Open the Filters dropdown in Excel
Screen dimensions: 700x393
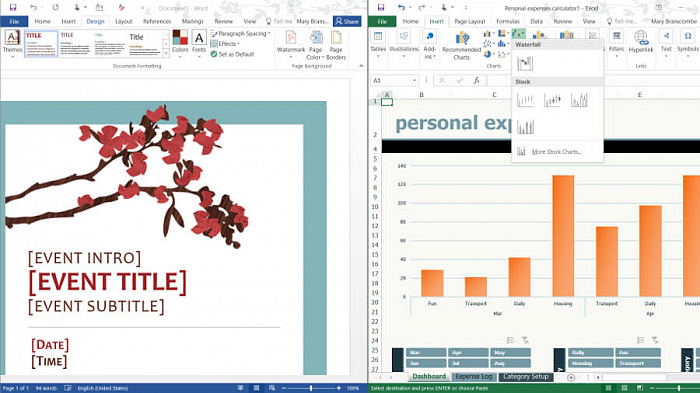[617, 44]
